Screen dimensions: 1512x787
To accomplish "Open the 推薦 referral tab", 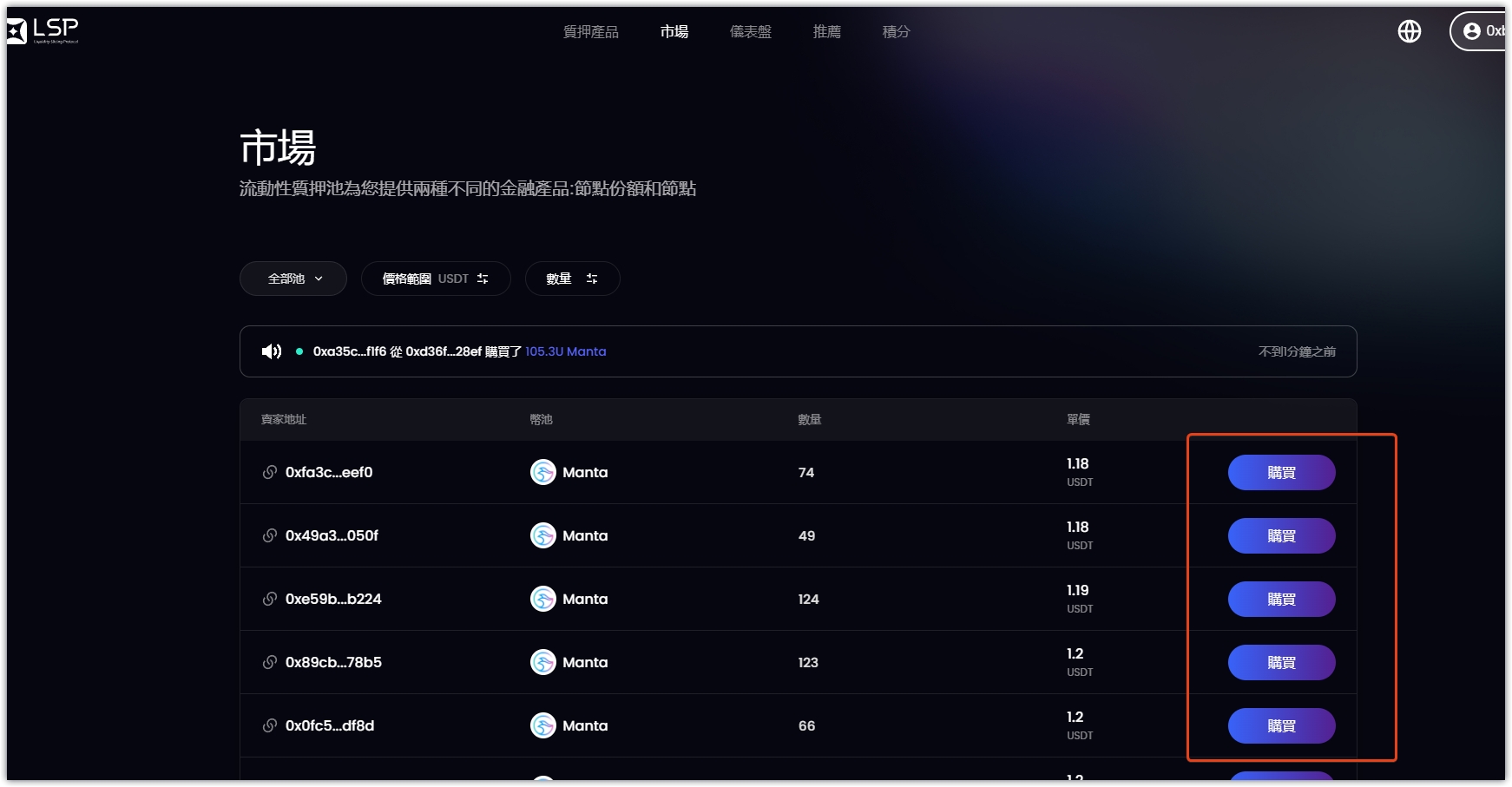I will (x=826, y=32).
